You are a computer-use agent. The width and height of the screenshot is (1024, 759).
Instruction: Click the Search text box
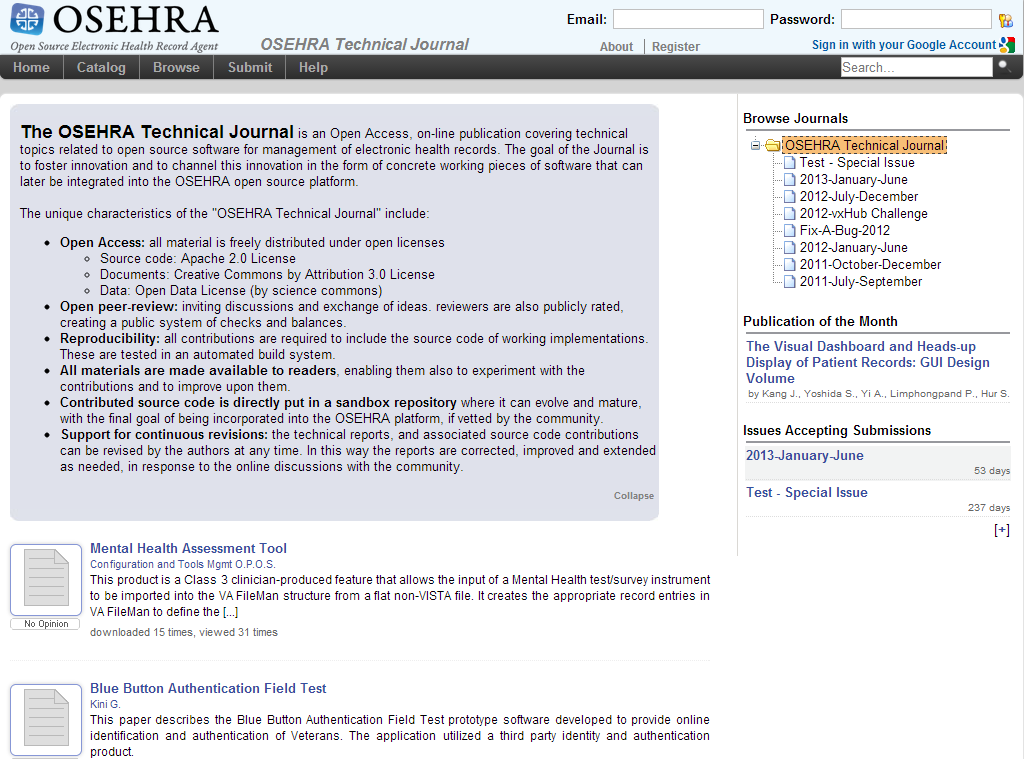tap(916, 67)
